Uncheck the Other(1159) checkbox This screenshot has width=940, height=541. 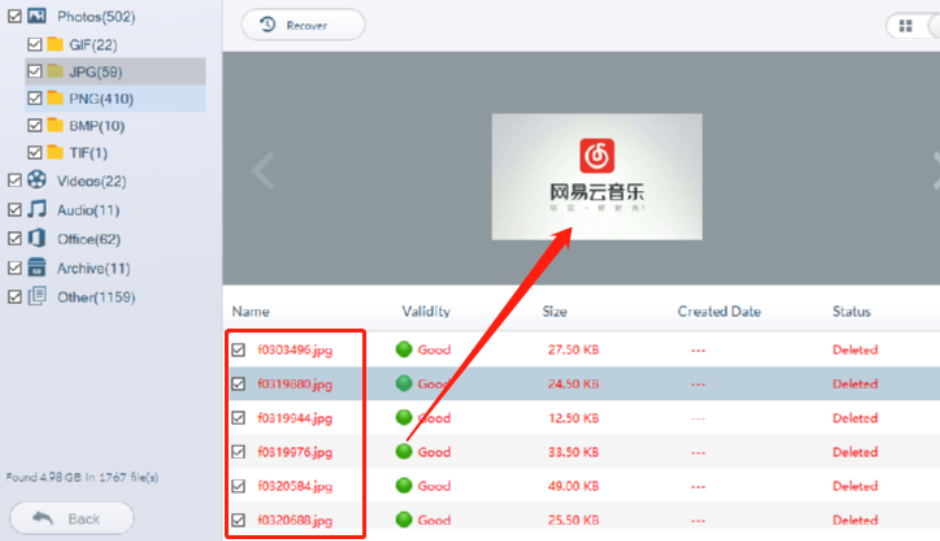tap(14, 297)
